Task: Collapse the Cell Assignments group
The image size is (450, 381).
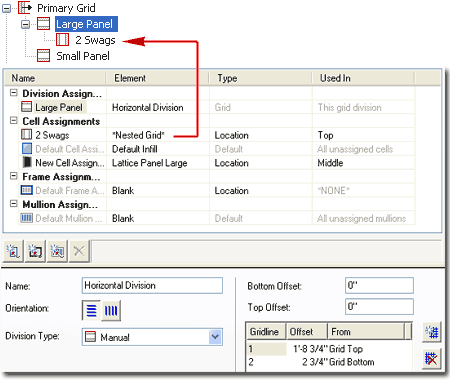Action: pyautogui.click(x=13, y=120)
